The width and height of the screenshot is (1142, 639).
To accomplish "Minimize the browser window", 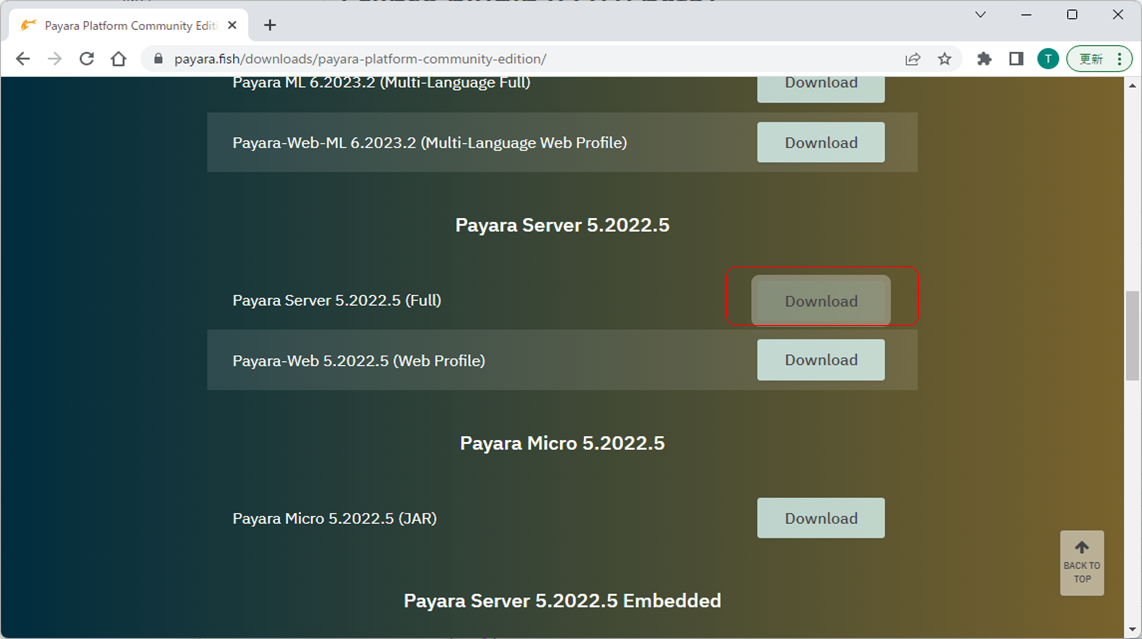I will coord(1026,15).
